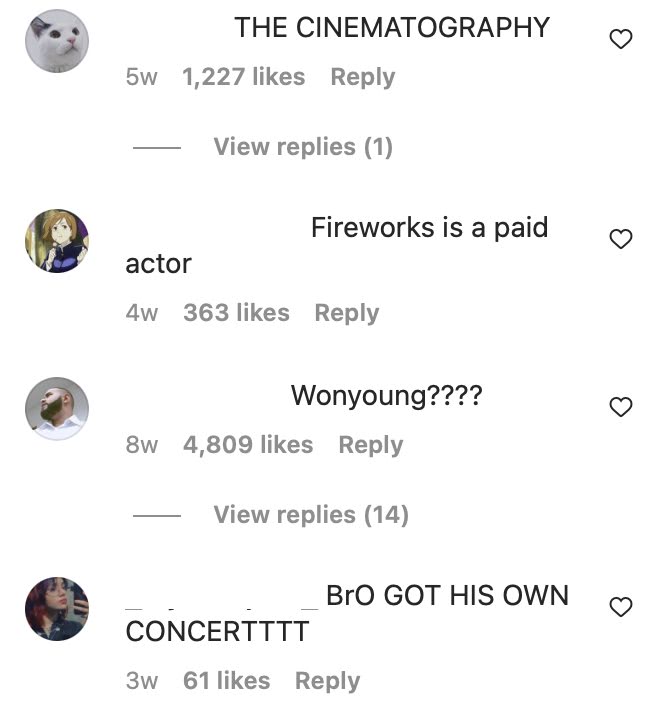Viewport: 658px width, 708px height.
Task: View the 1,227 likes list
Action: click(243, 76)
